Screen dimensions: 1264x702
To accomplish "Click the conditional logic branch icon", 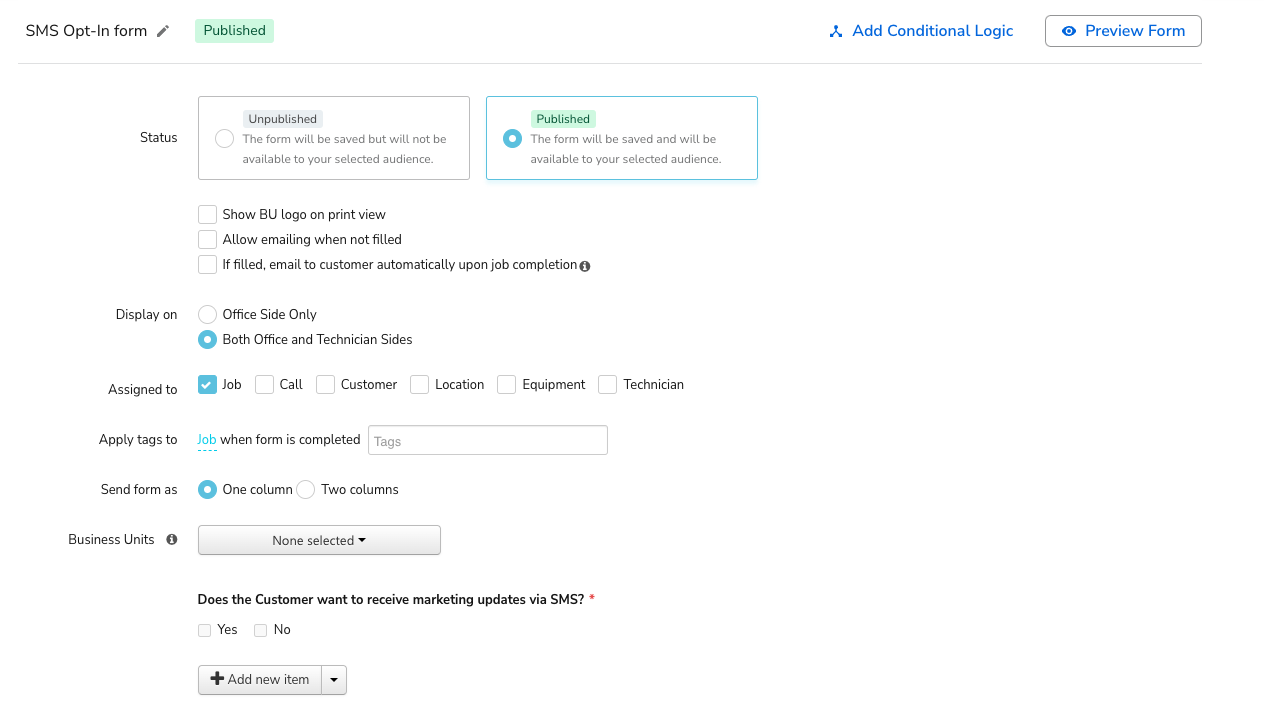I will [x=836, y=31].
